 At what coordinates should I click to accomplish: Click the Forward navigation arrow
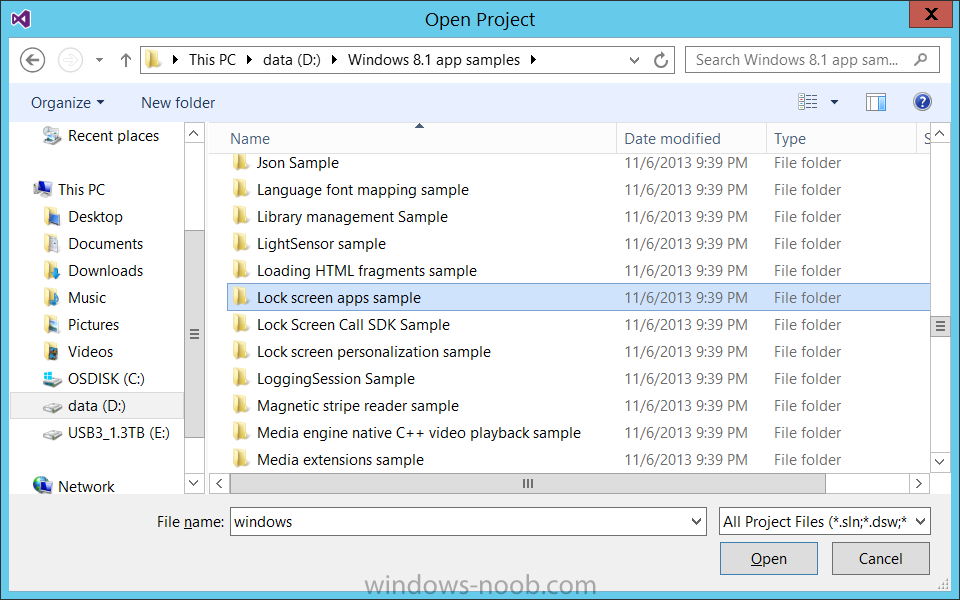pos(70,60)
